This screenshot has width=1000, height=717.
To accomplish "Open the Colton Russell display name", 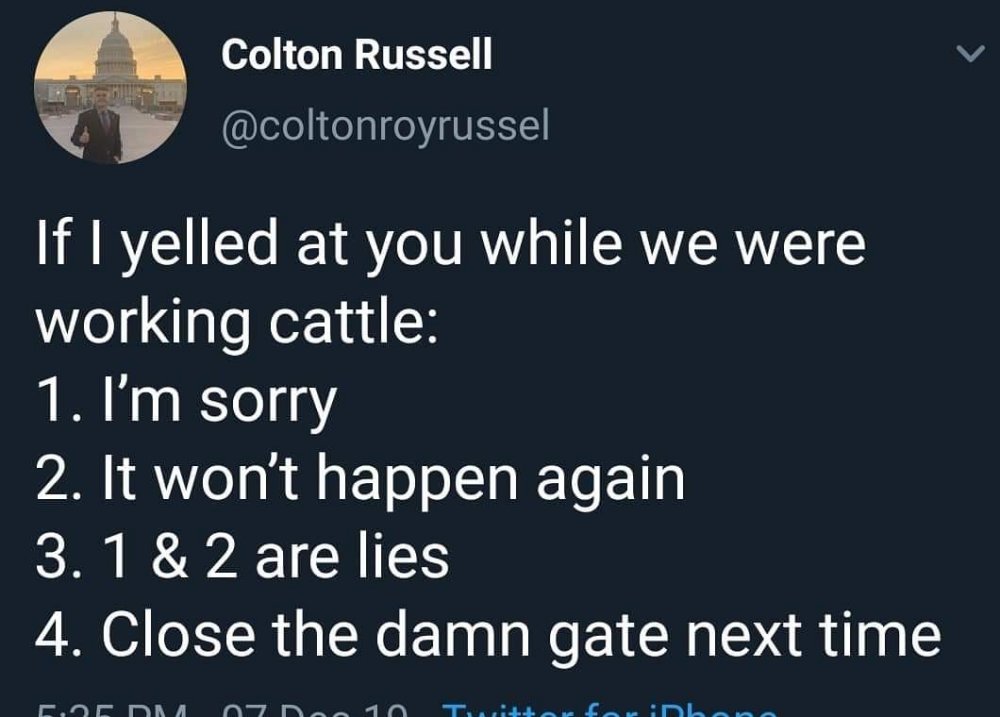I will pyautogui.click(x=357, y=54).
